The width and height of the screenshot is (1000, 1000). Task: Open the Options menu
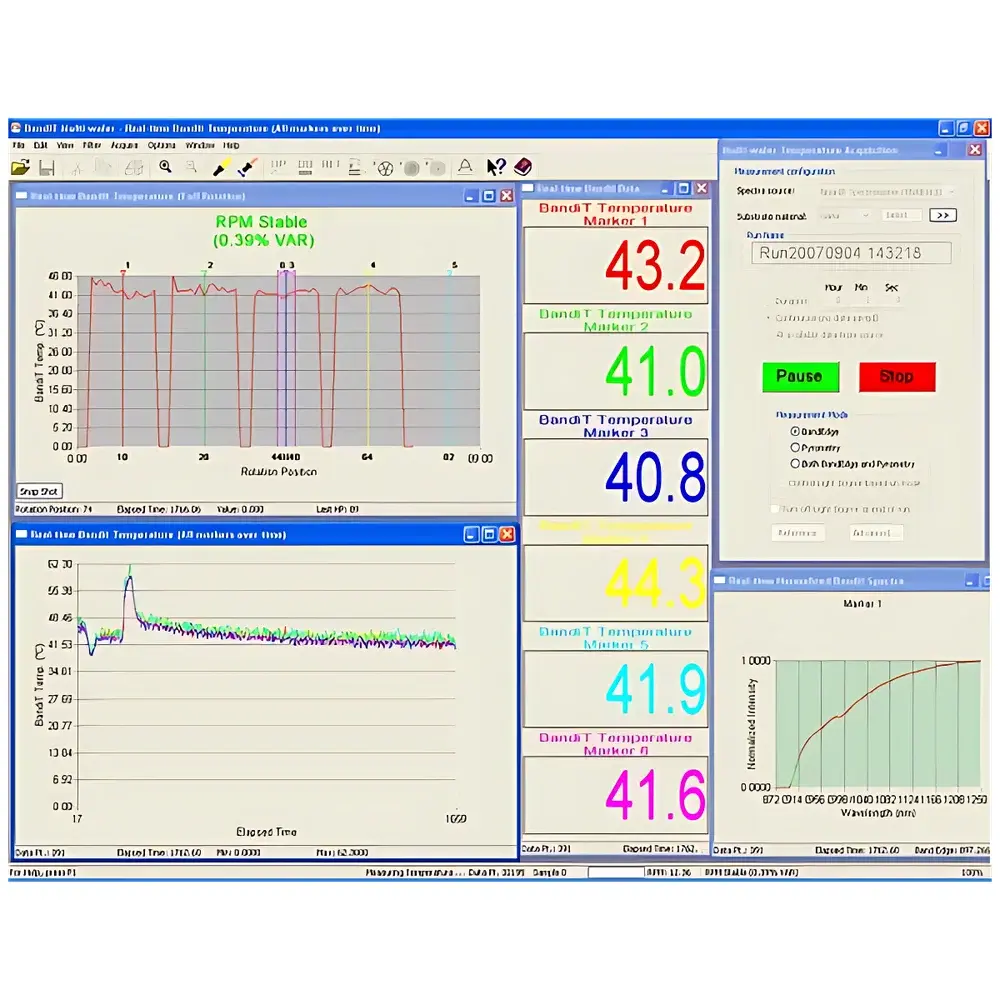coord(161,145)
